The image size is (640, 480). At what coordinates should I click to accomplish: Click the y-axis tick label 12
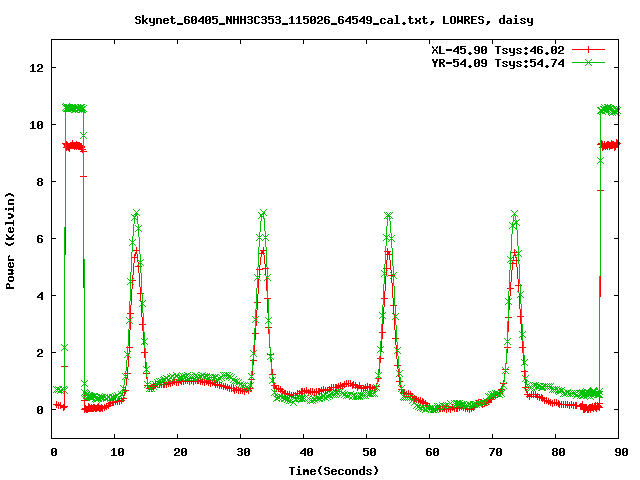pyautogui.click(x=36, y=68)
